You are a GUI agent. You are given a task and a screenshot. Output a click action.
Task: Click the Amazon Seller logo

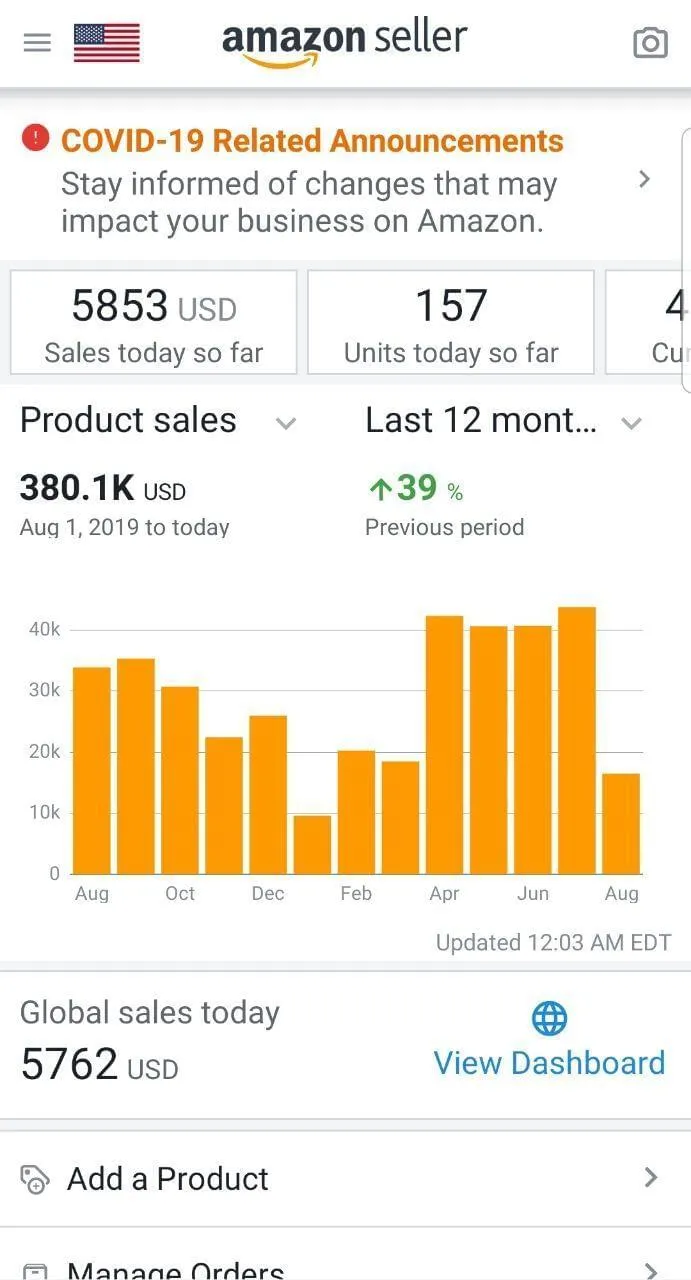344,42
